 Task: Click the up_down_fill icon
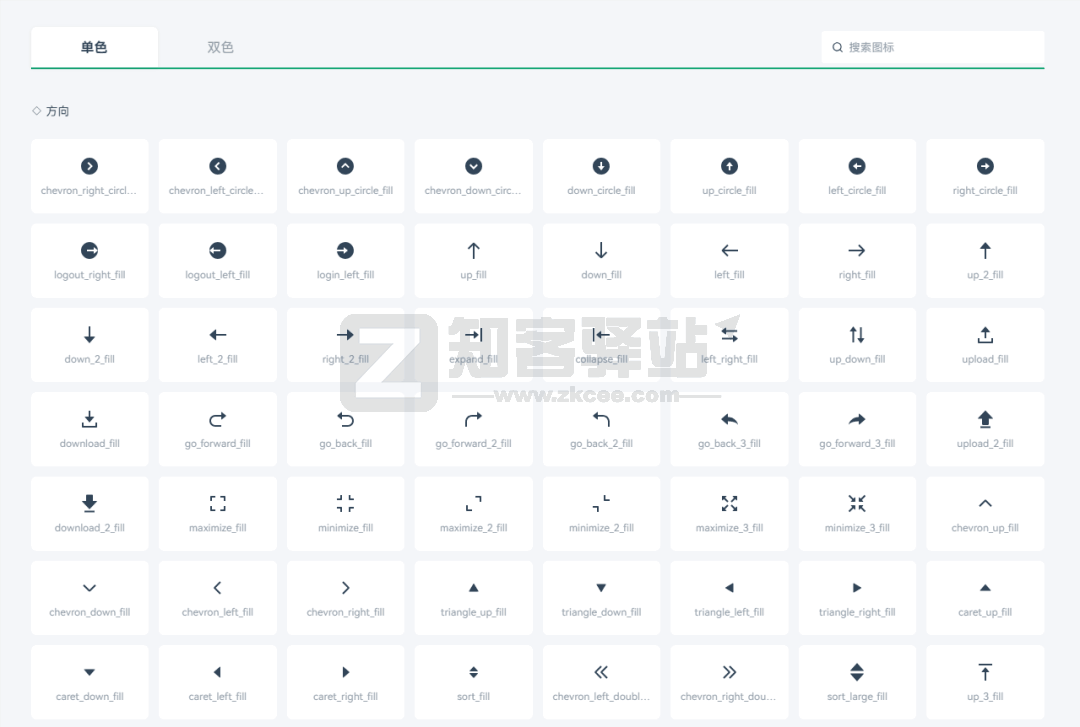click(857, 343)
